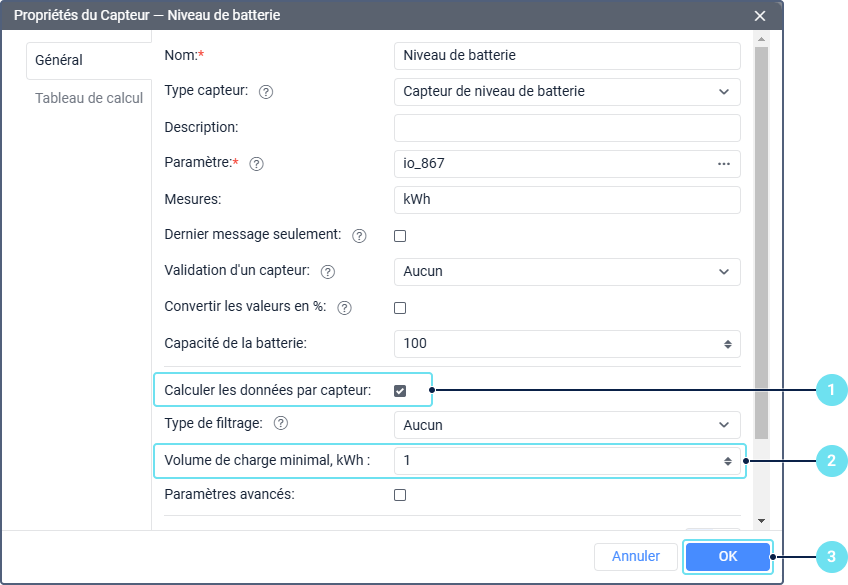Click help icon next to Validation d'un capteur
This screenshot has width=848, height=585.
click(328, 272)
